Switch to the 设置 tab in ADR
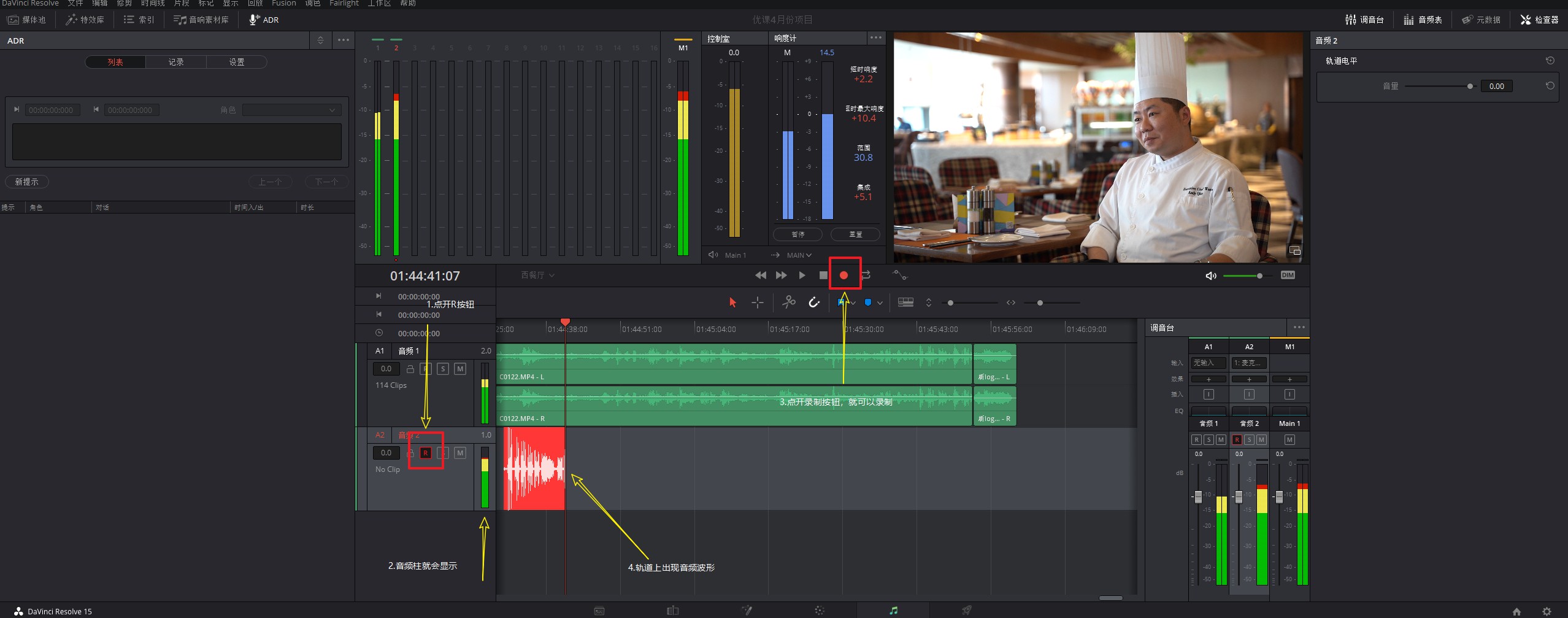1568x618 pixels. 237,62
